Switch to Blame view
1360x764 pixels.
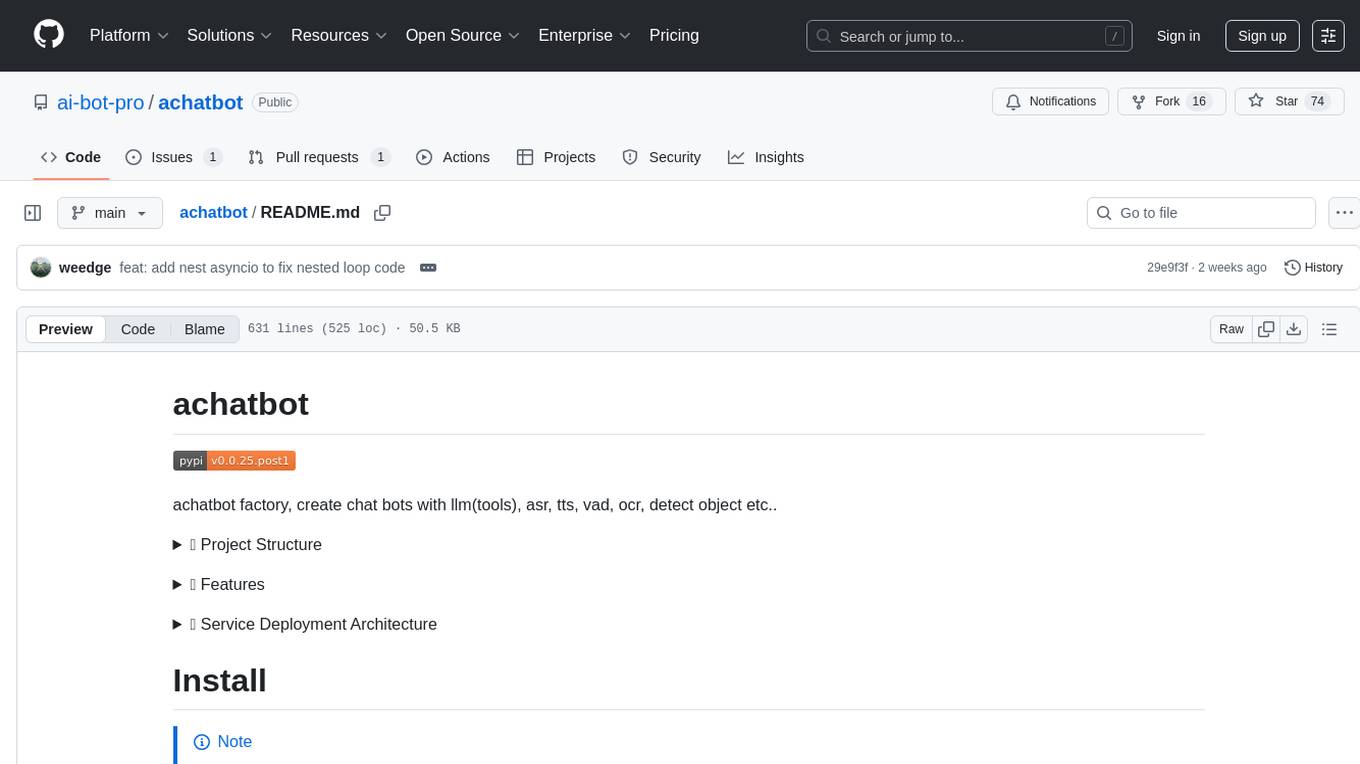click(x=204, y=329)
